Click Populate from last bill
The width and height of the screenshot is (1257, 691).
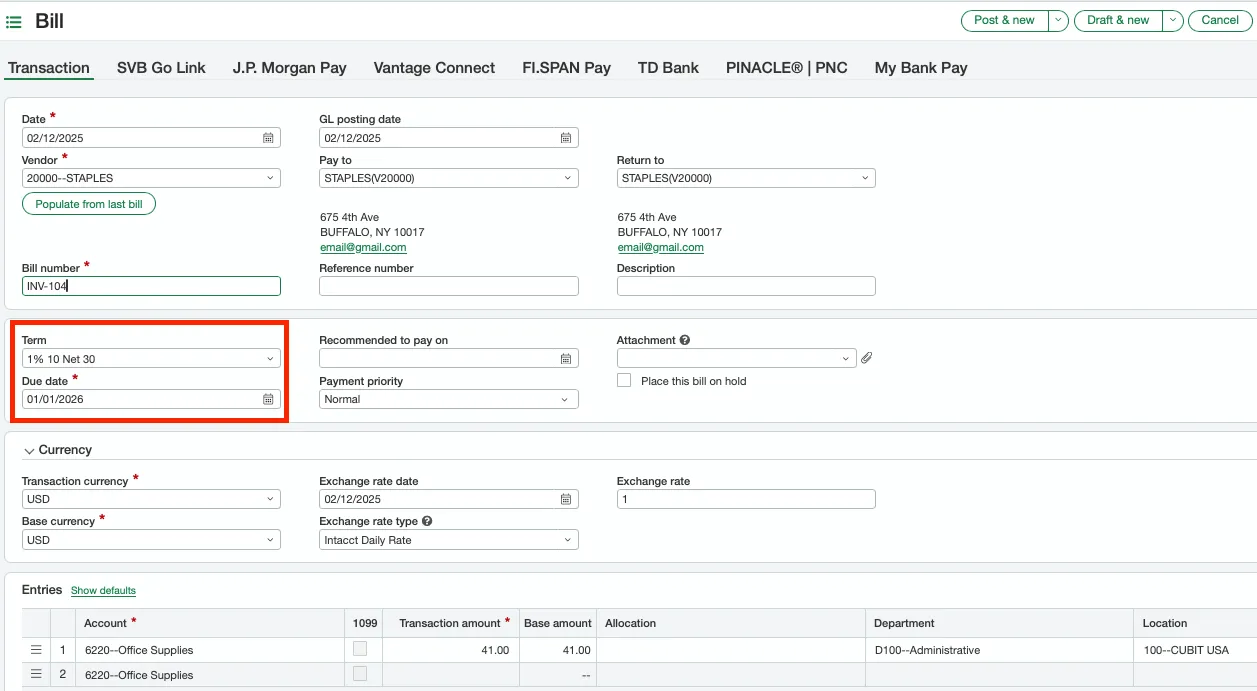(x=89, y=204)
